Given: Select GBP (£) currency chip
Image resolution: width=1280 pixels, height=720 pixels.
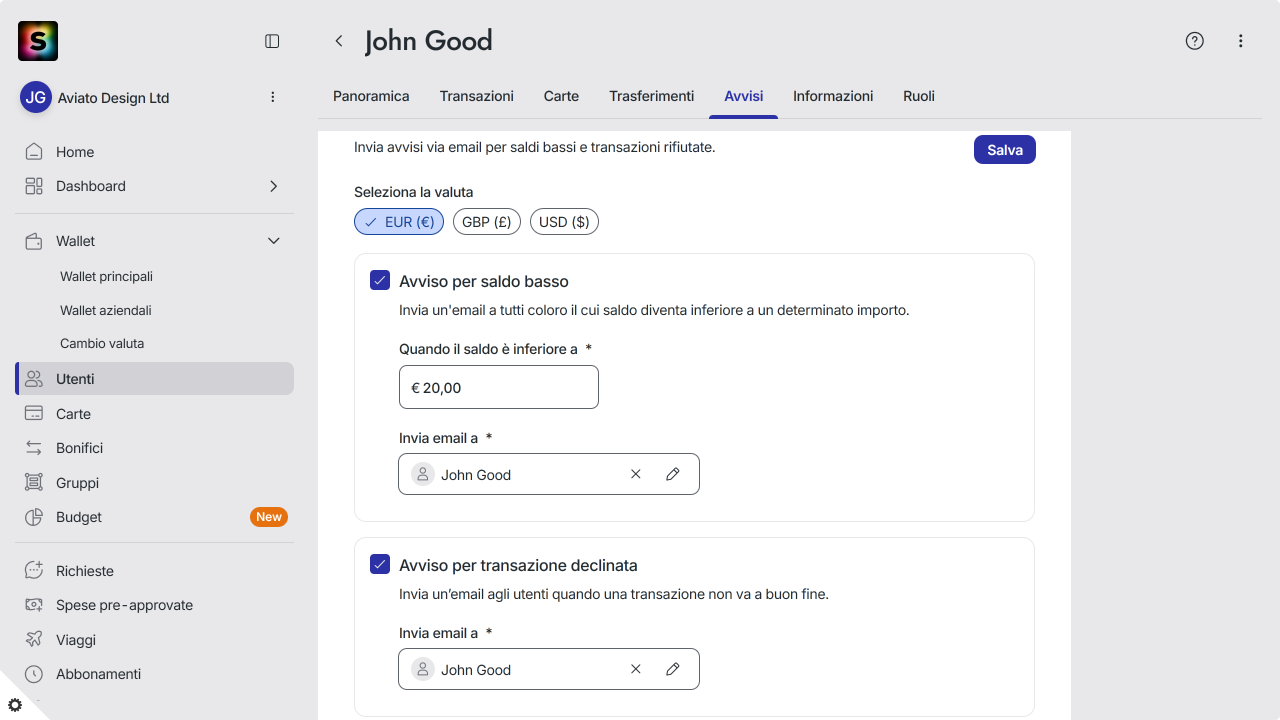Looking at the screenshot, I should (487, 222).
